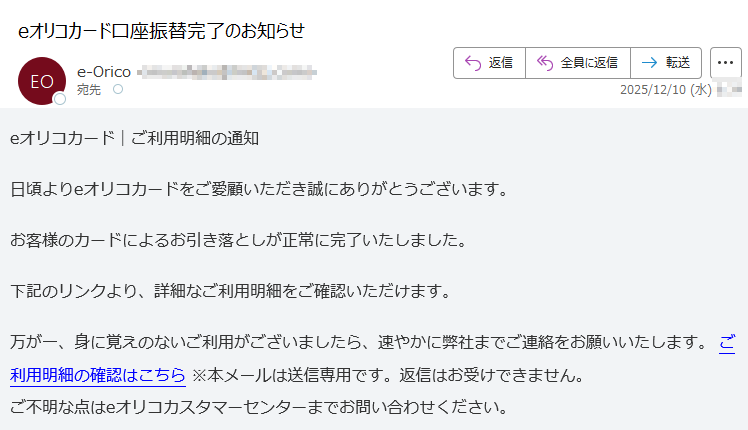This screenshot has height=430, width=748.
Task: Click the reply-all double arrow icon
Action: pos(545,63)
